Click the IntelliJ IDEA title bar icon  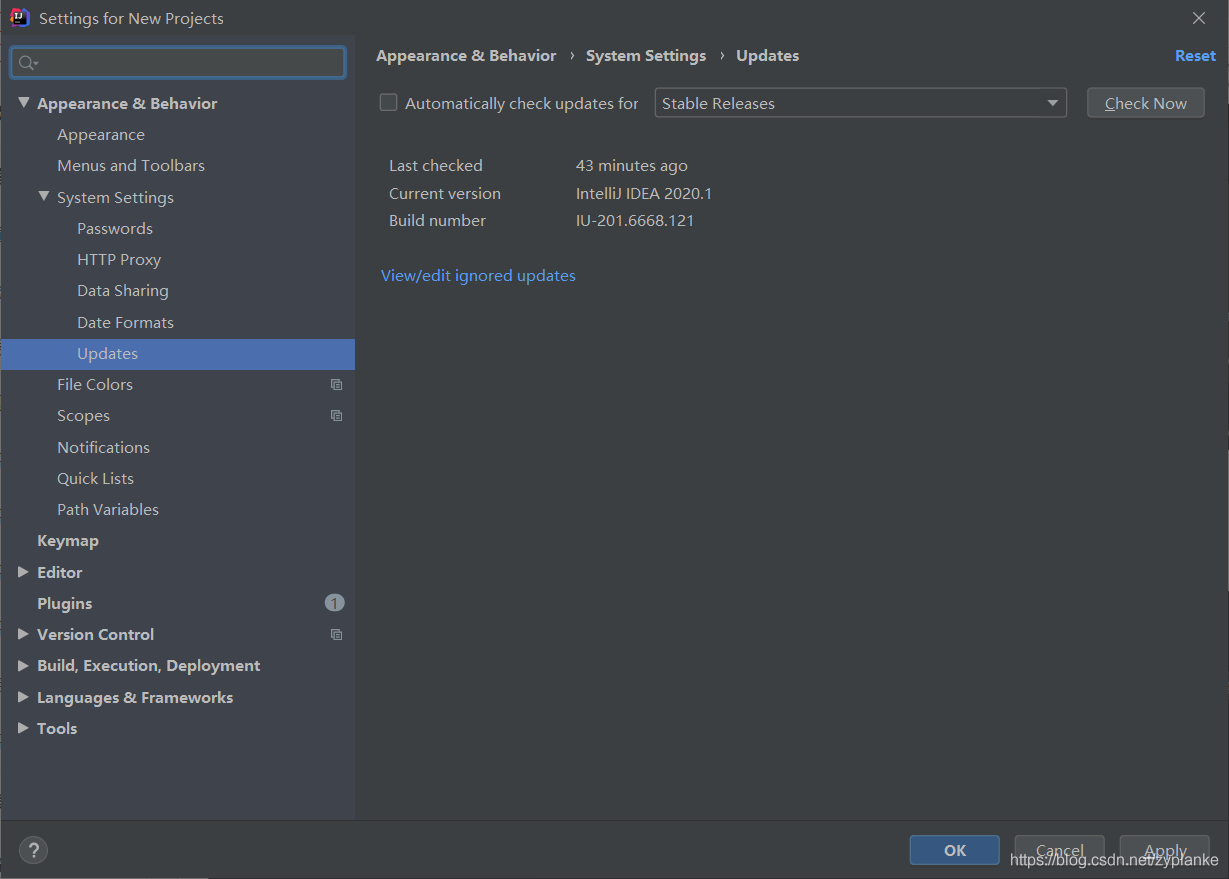[19, 17]
